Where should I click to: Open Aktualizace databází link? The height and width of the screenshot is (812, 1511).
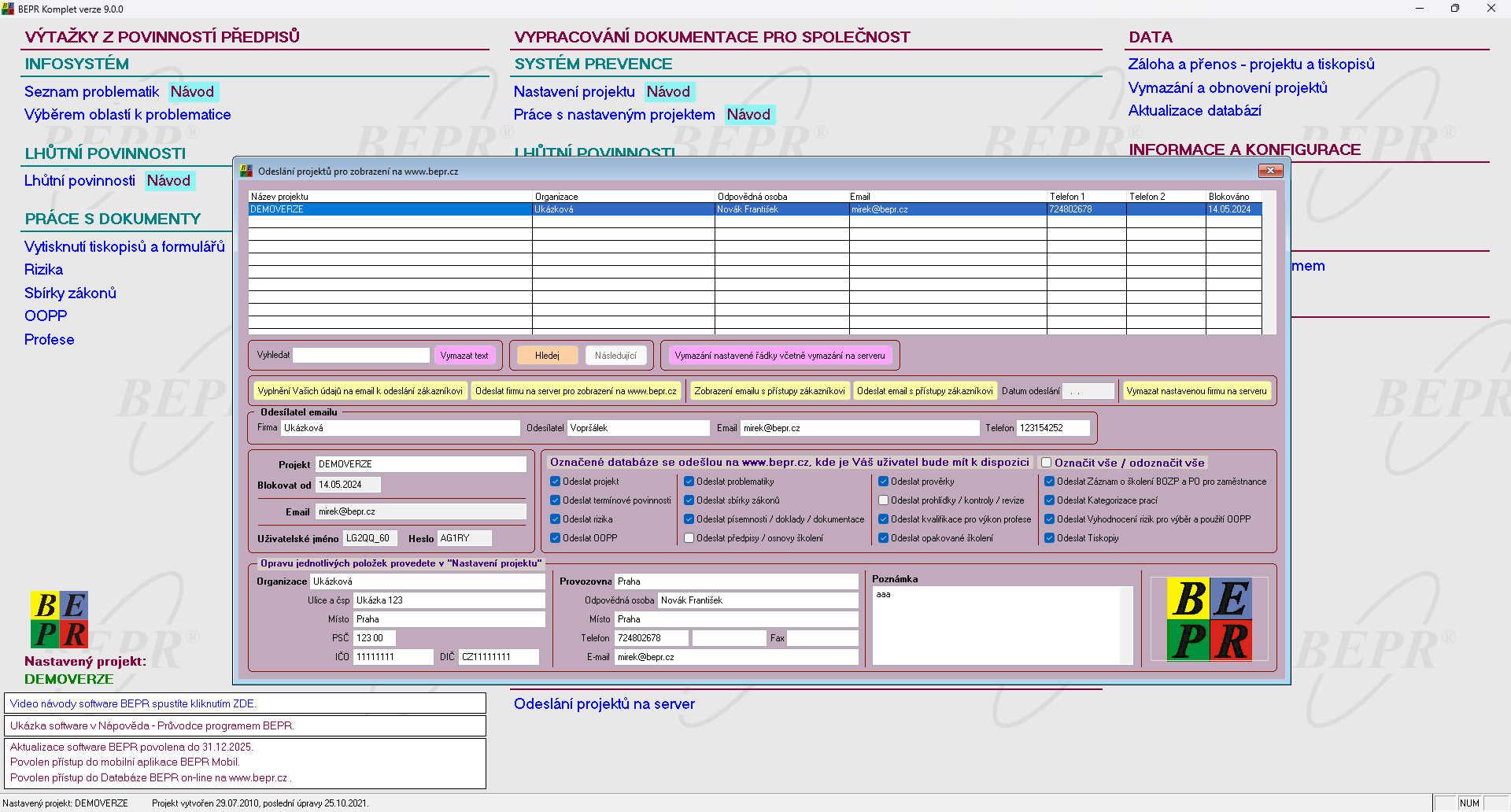point(1195,111)
